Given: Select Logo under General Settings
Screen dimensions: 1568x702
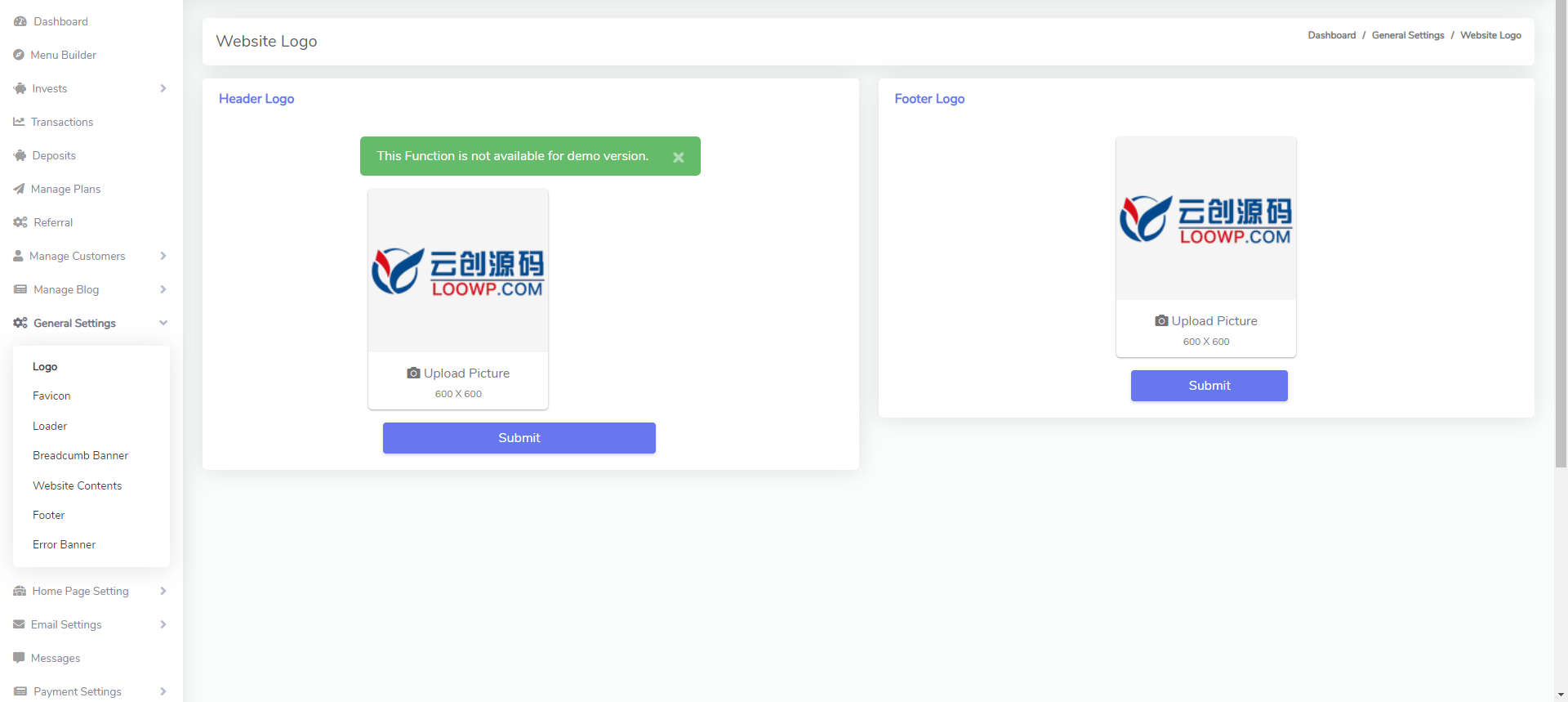Looking at the screenshot, I should (45, 366).
